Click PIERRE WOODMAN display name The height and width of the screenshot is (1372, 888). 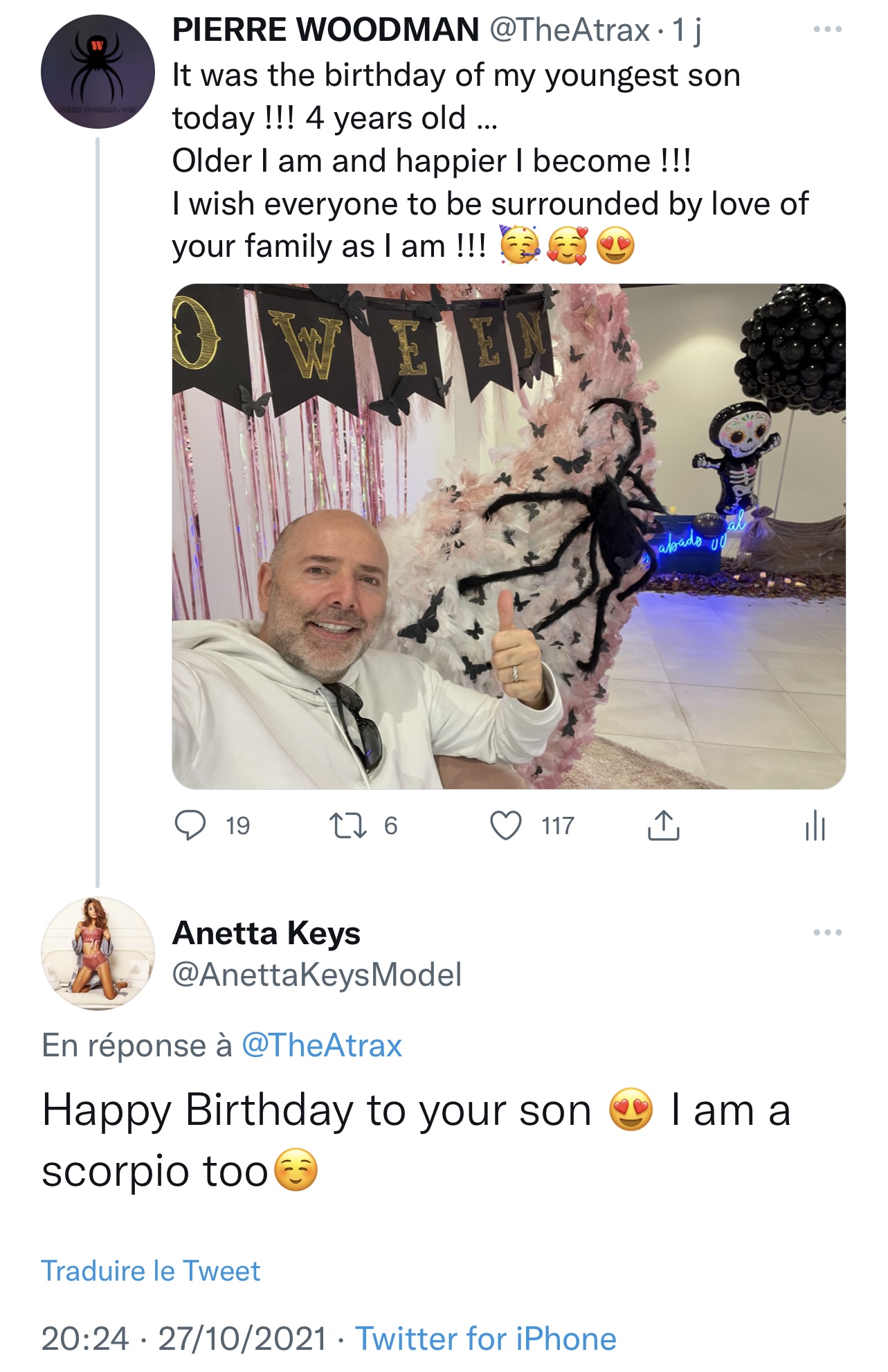[x=325, y=30]
